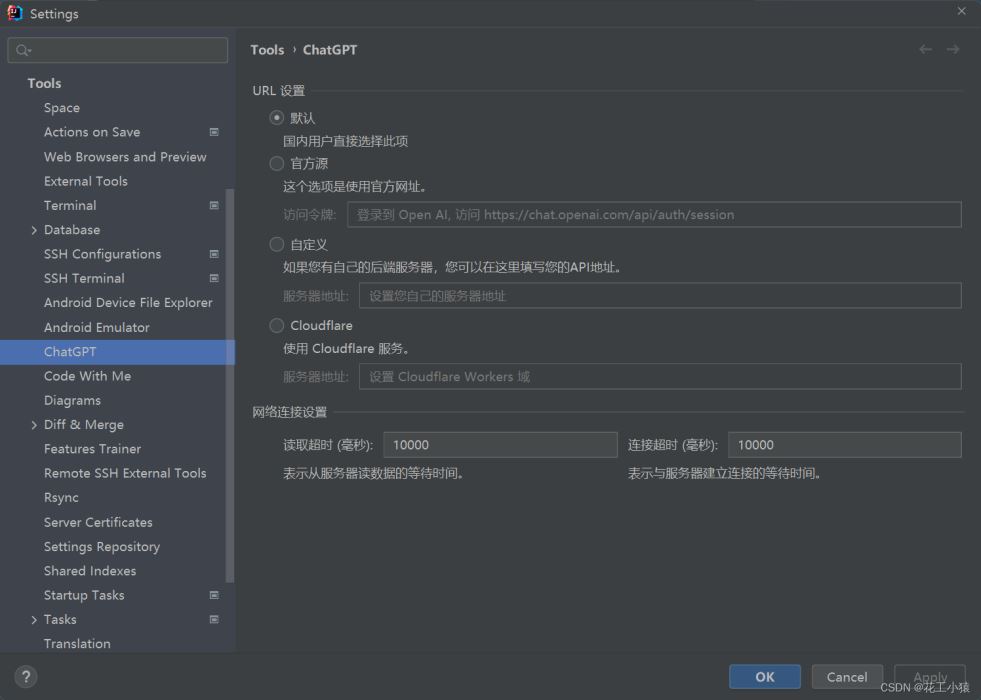Viewport: 981px width, 700px height.
Task: Open Settings Repository page
Action: [x=102, y=546]
